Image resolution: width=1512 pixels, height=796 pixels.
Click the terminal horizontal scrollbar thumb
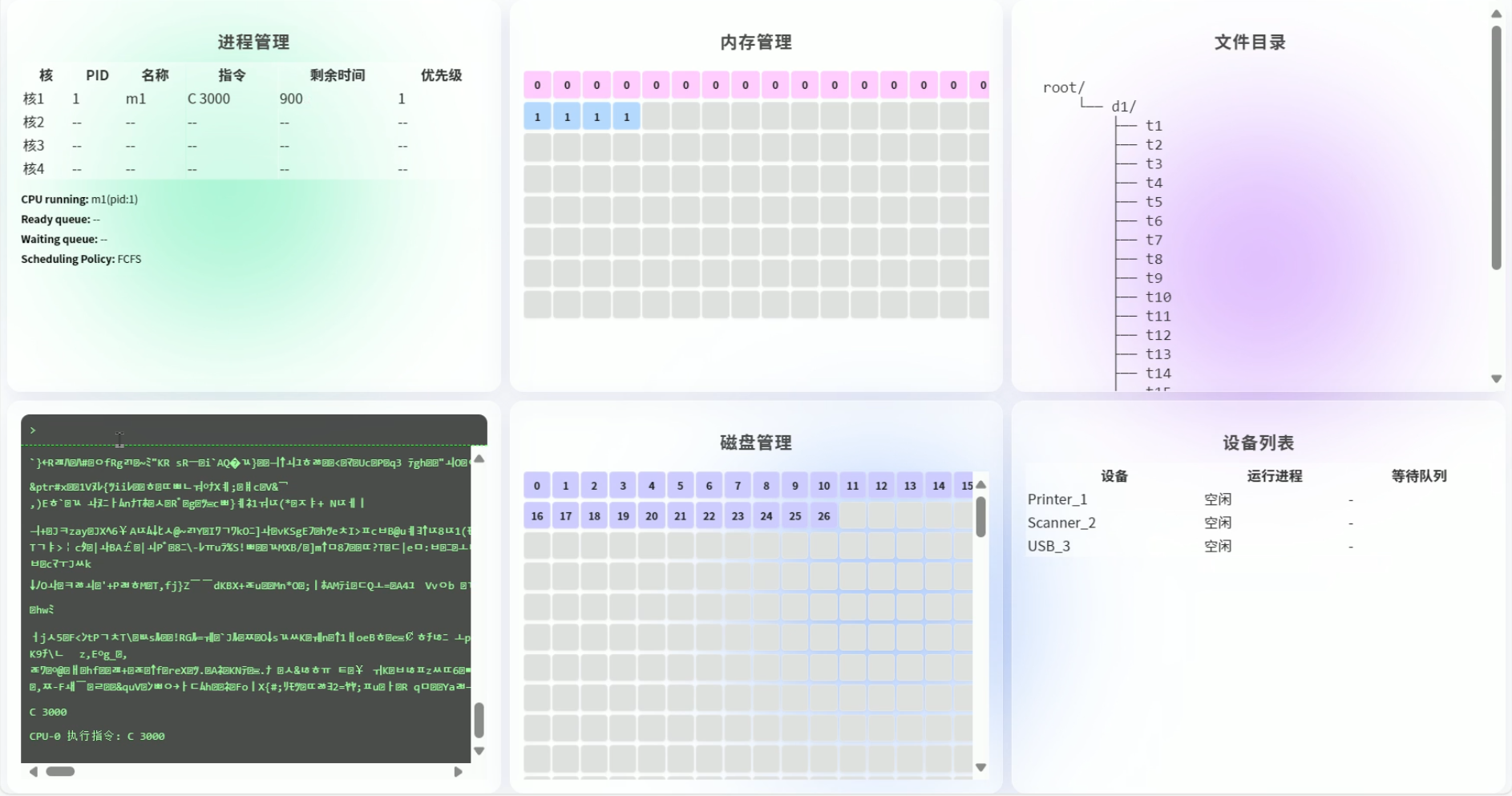60,772
